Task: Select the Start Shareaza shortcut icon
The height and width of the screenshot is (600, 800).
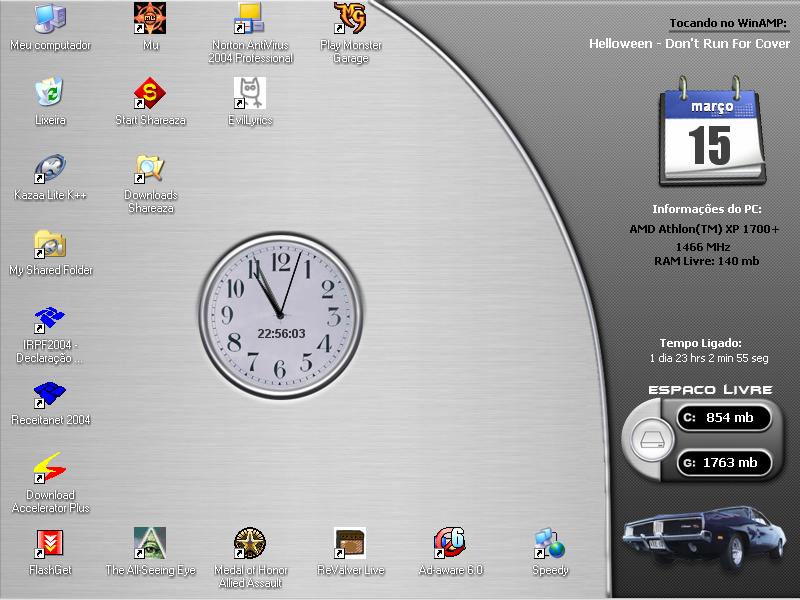Action: [150, 93]
